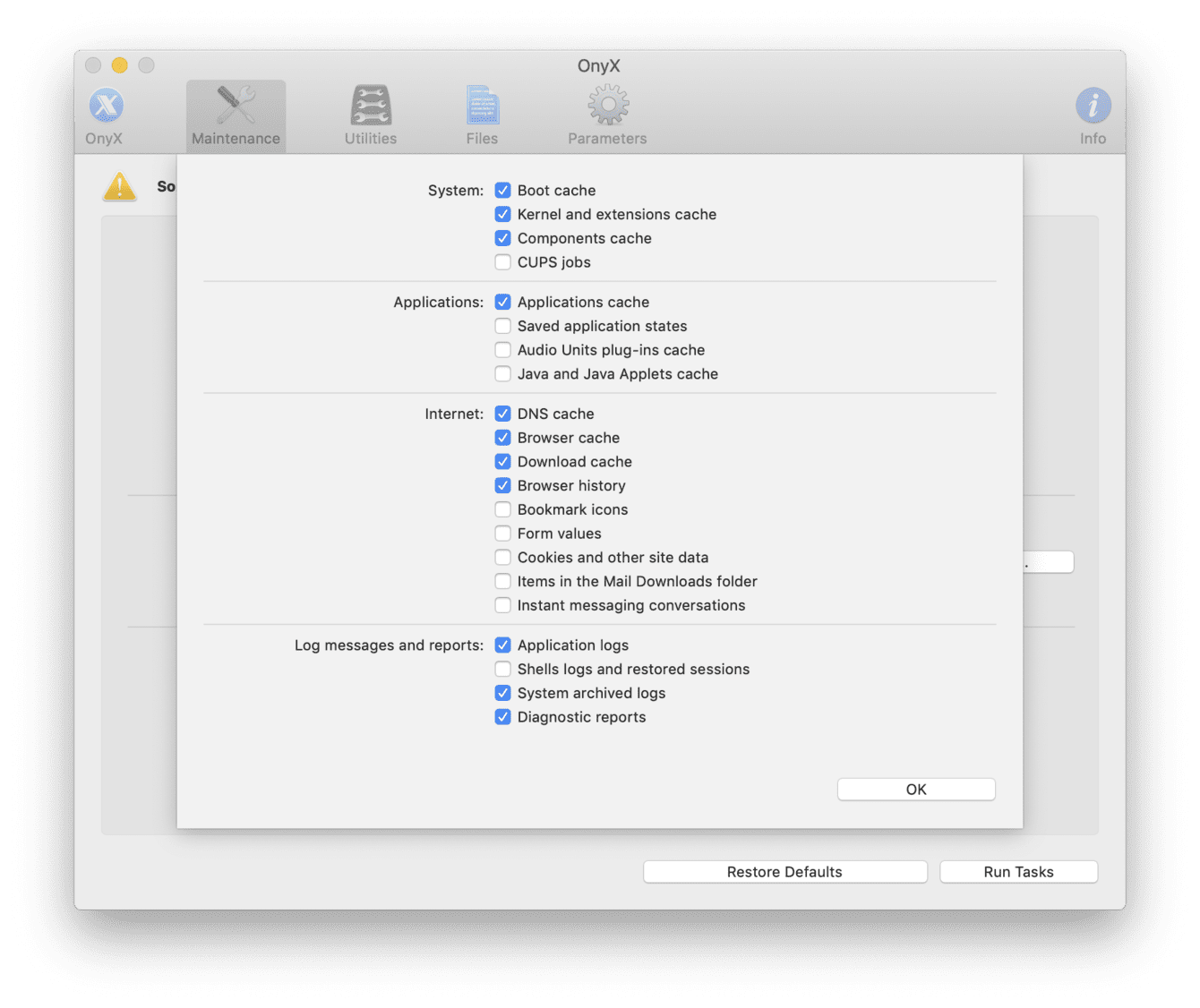This screenshot has width=1200, height=1008.
Task: Enable Cookies and other site data
Action: coord(503,558)
